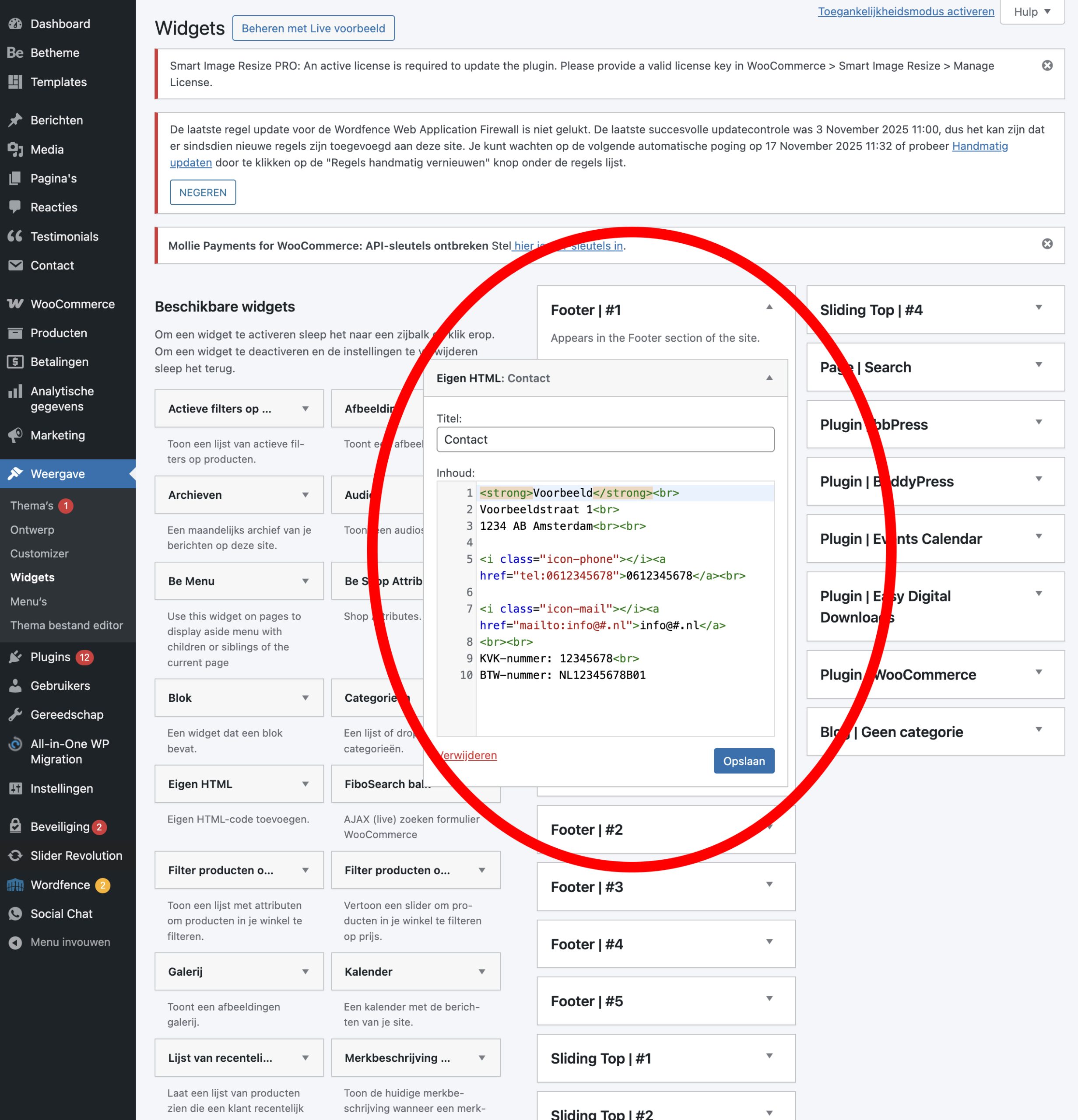Click the Social Chat icon
Screen dimensions: 1078x1120
click(x=15, y=913)
